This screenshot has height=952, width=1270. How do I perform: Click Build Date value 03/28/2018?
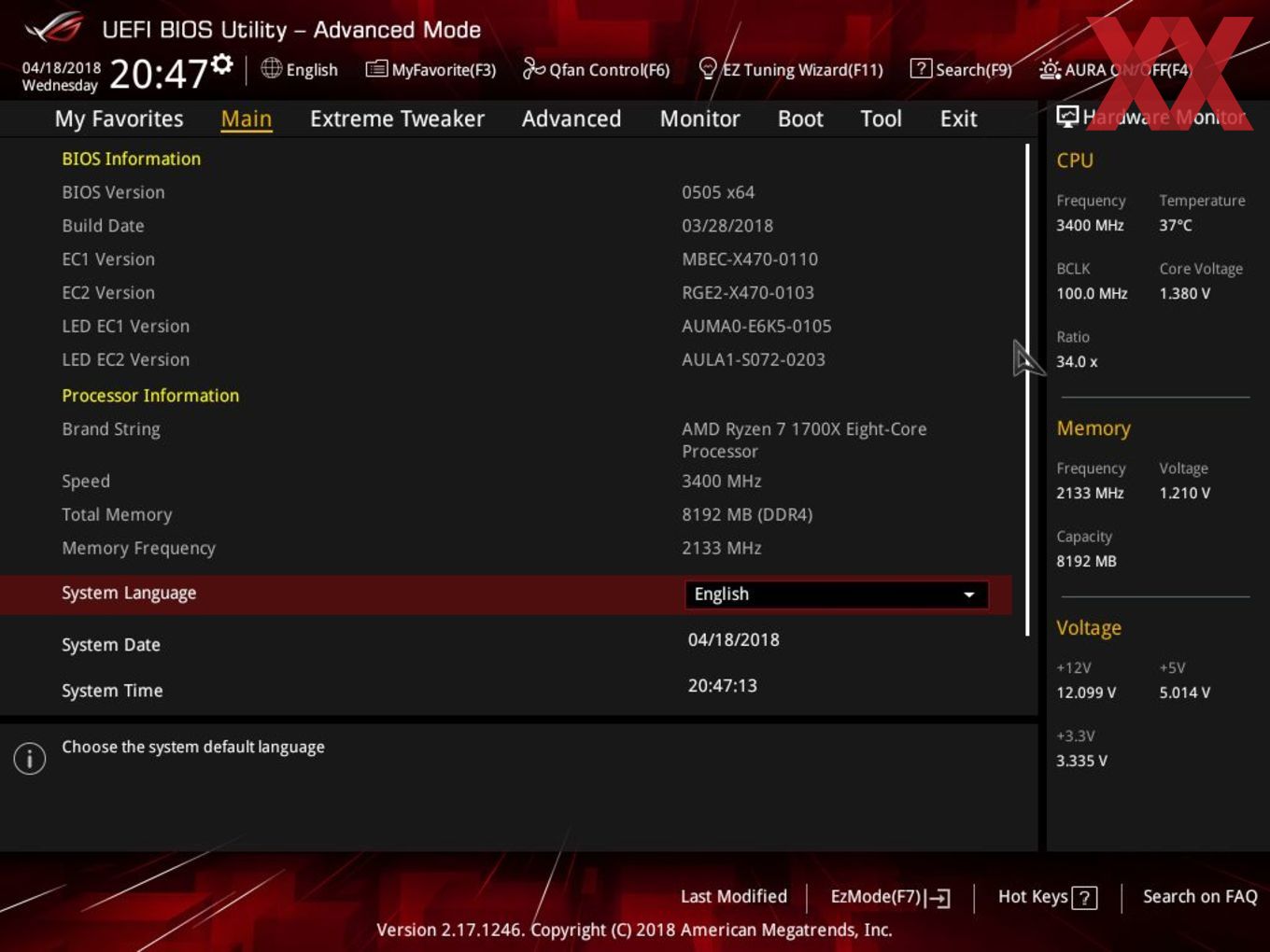coord(727,226)
